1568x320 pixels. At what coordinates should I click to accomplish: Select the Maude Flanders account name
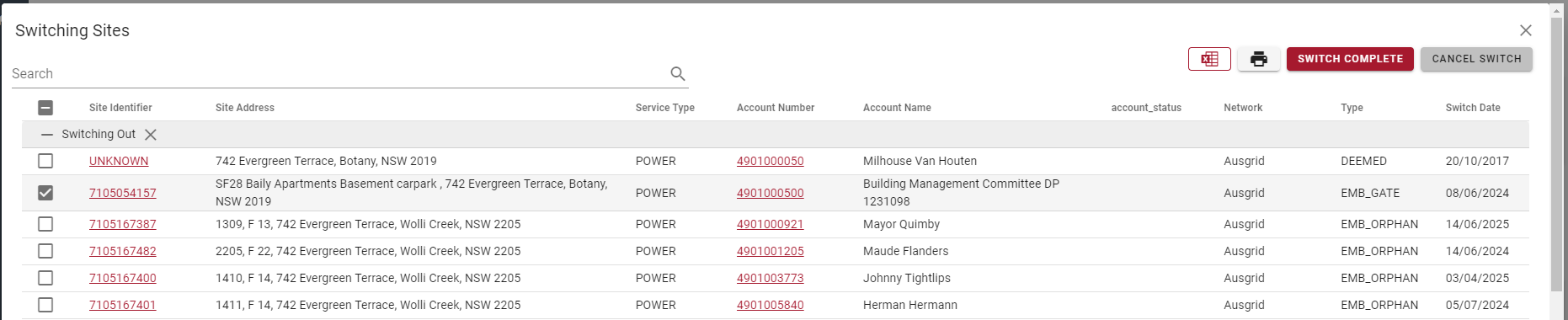[905, 251]
